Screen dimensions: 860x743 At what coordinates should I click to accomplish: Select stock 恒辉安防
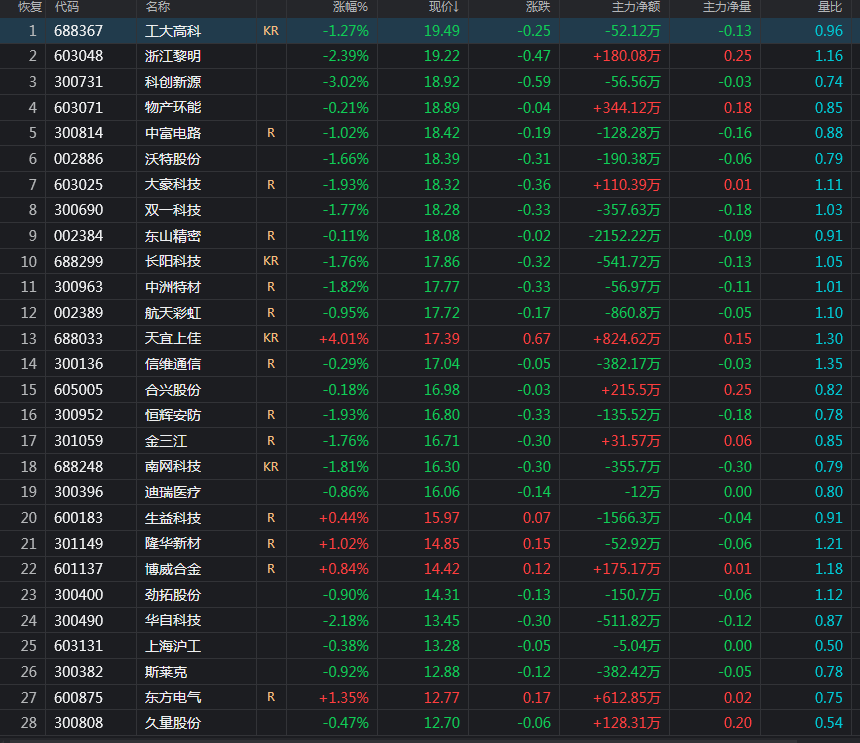click(173, 415)
